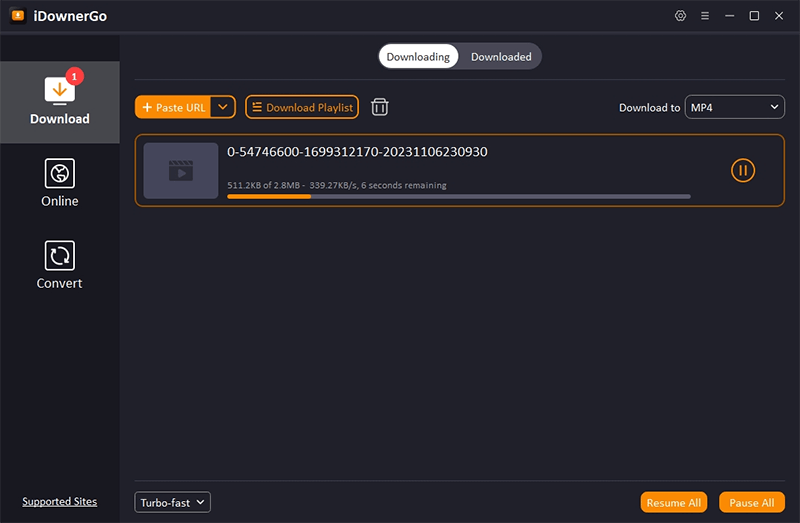The height and width of the screenshot is (523, 800).
Task: Open the Online browser section
Action: (60, 183)
